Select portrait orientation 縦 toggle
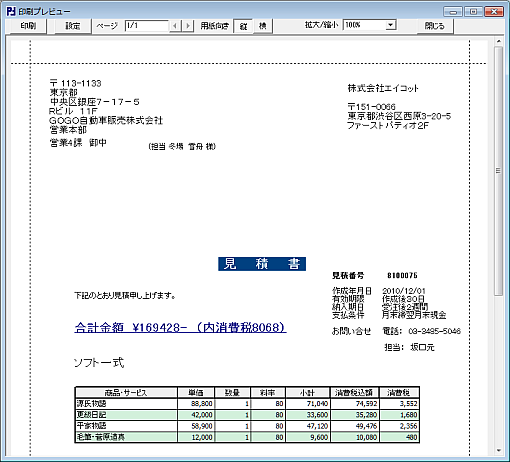The width and height of the screenshot is (510, 462). [243, 26]
